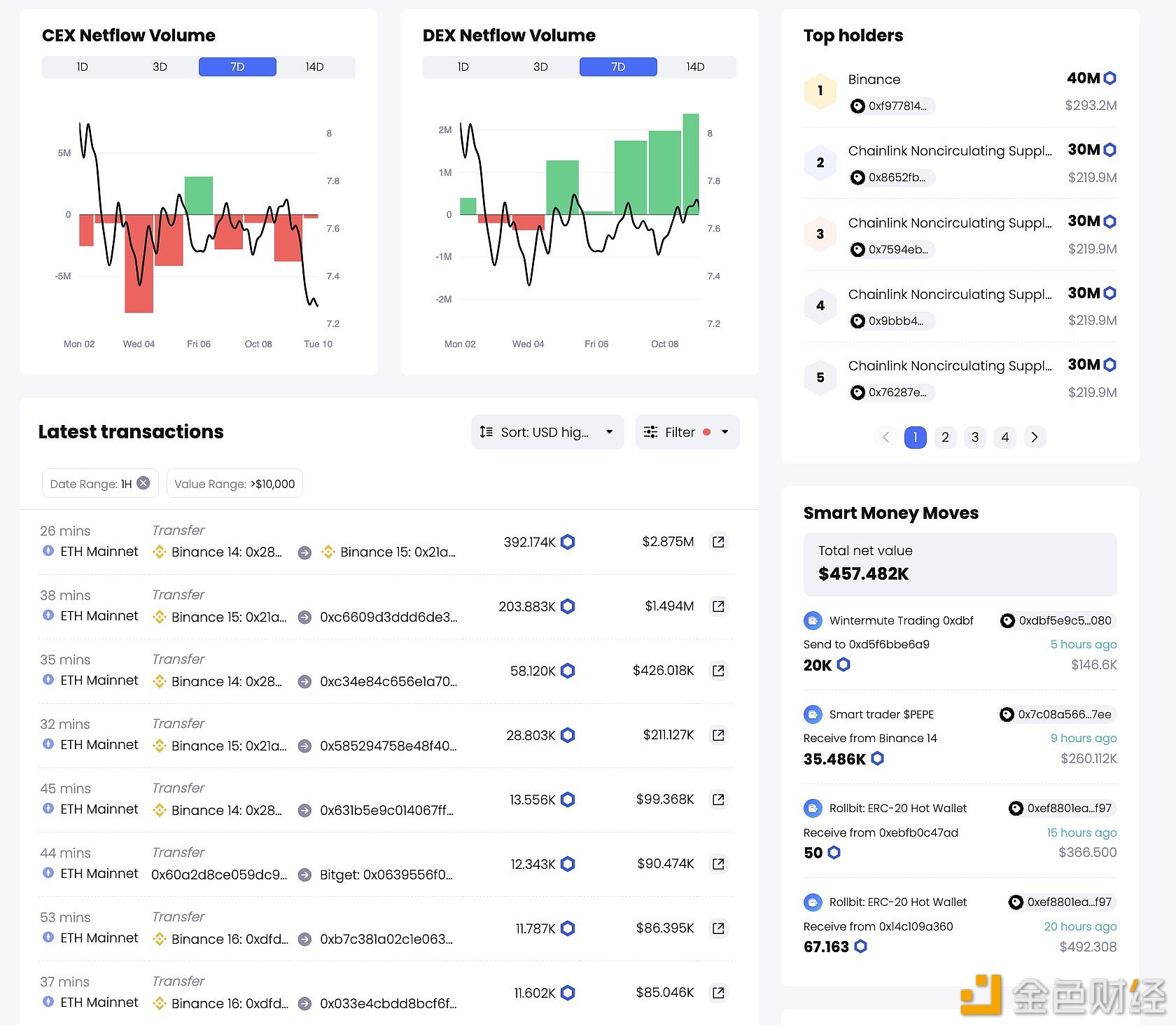Open external link for $90.474K transaction
The width and height of the screenshot is (1176, 1025).
click(x=718, y=864)
